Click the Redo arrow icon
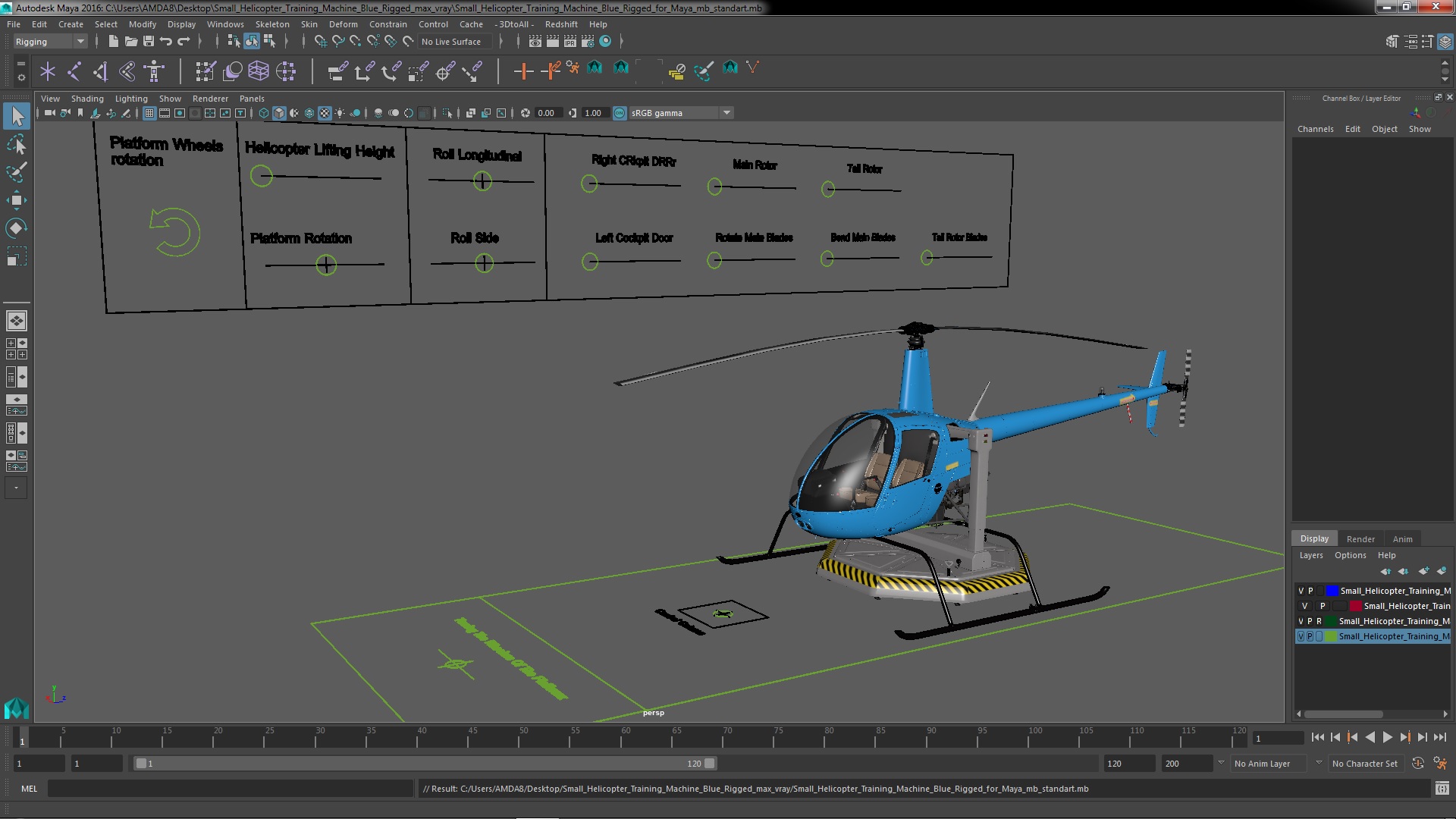The width and height of the screenshot is (1456, 819). [184, 41]
